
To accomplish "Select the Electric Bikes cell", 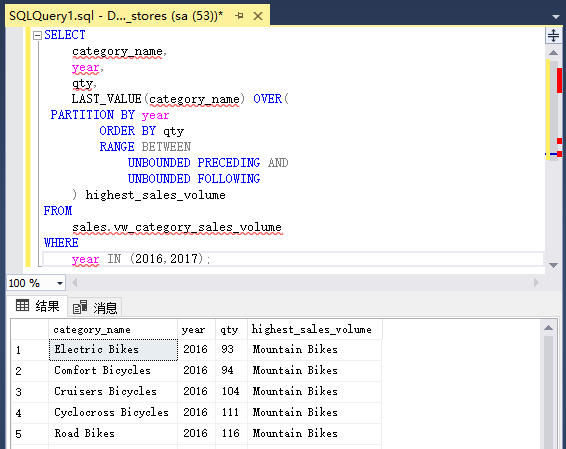I will click(113, 350).
